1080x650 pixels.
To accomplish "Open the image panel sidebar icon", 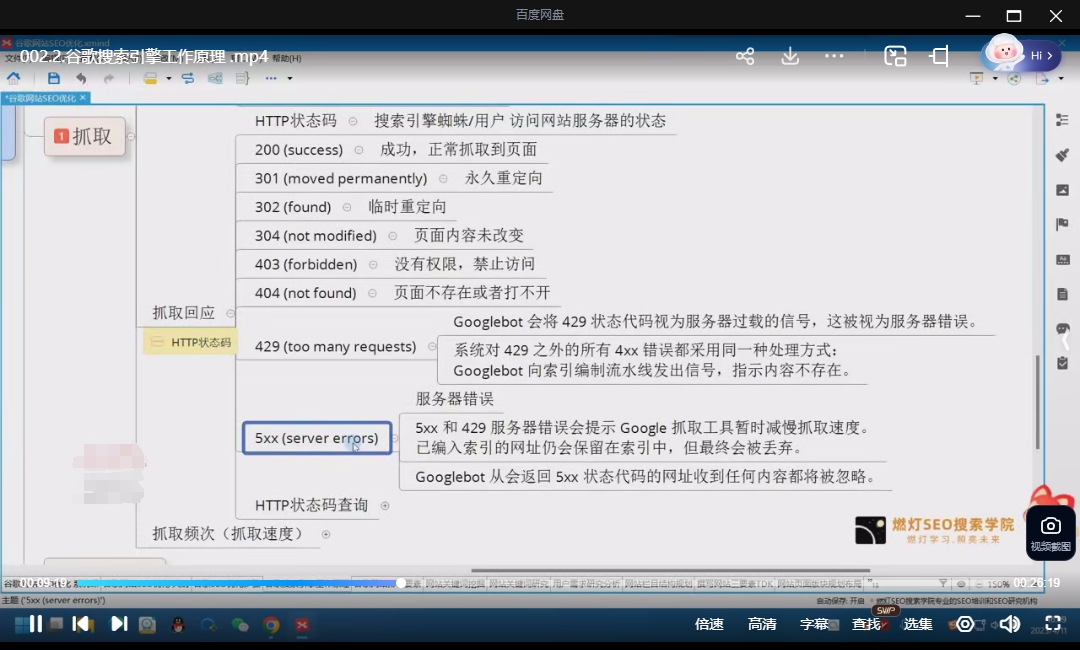I will pos(1062,190).
